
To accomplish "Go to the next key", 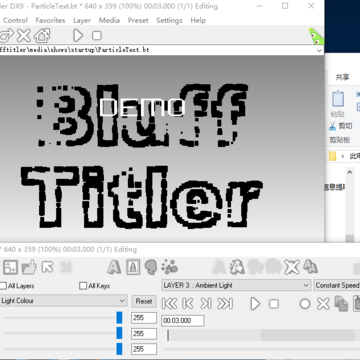I will pyautogui.click(x=206, y=304).
